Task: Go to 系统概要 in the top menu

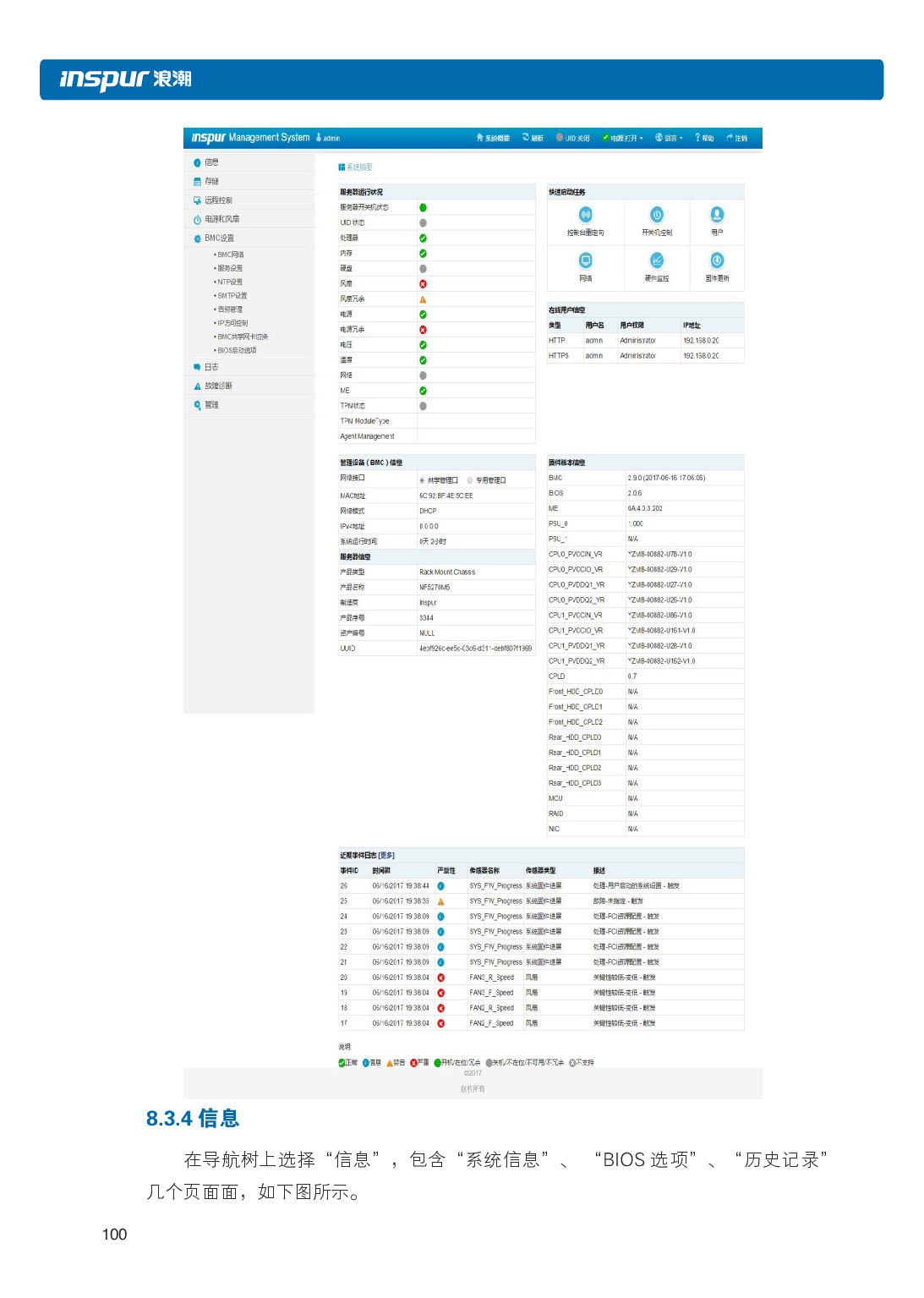Action: tap(492, 138)
